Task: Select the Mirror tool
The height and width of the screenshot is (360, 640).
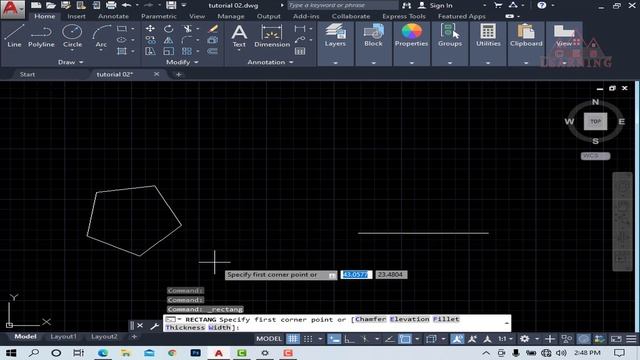Action: point(169,40)
